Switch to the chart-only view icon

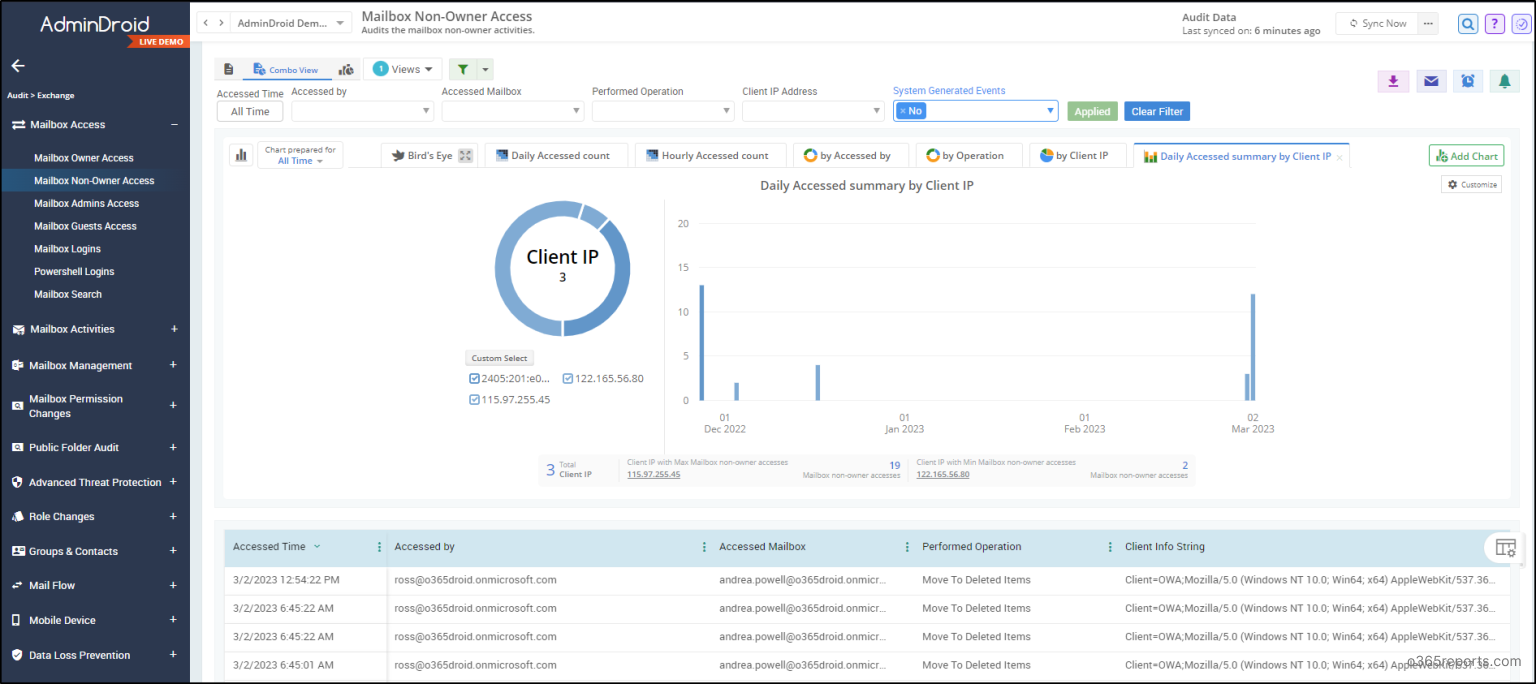coord(346,69)
